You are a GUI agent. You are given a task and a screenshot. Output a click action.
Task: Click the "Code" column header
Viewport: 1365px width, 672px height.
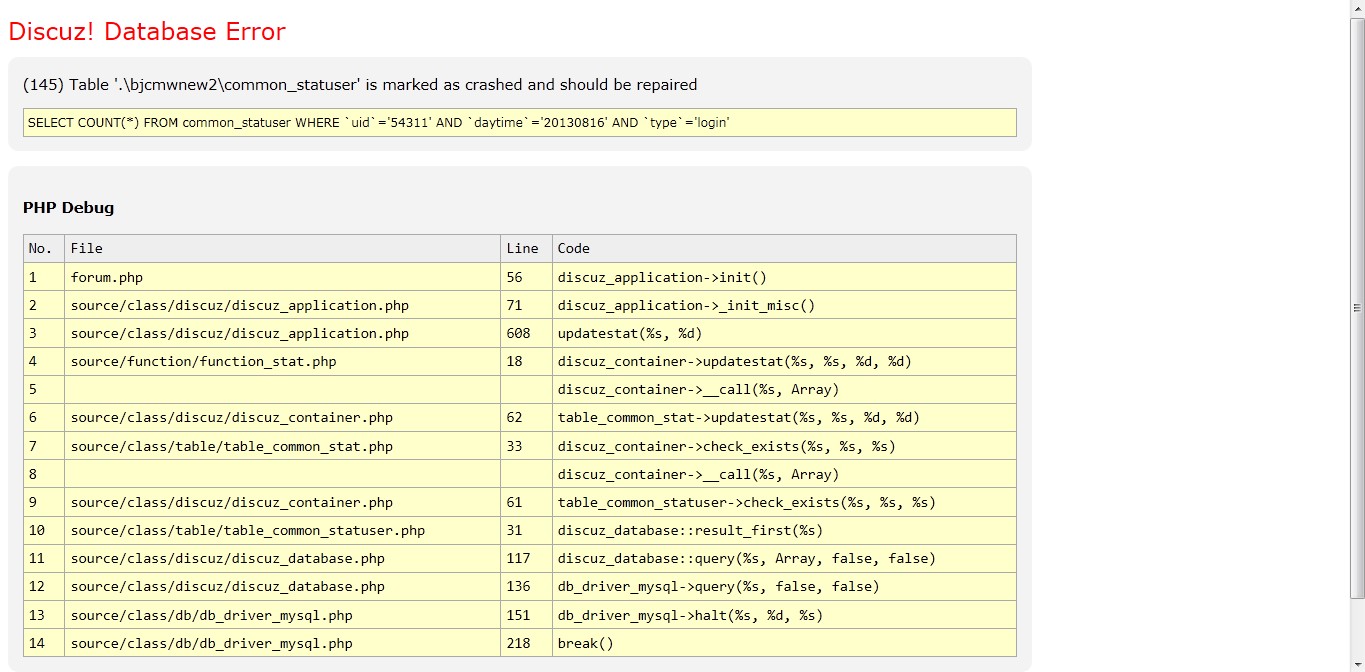pos(784,248)
